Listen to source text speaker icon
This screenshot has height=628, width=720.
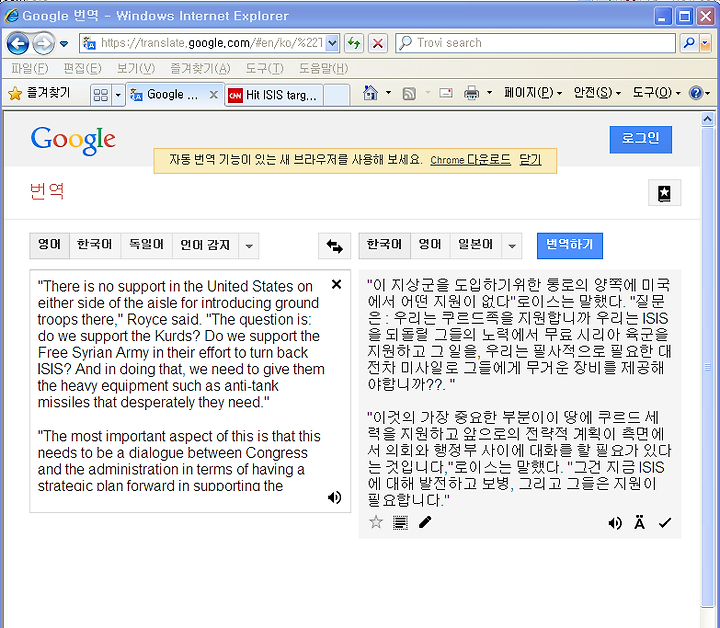click(335, 497)
